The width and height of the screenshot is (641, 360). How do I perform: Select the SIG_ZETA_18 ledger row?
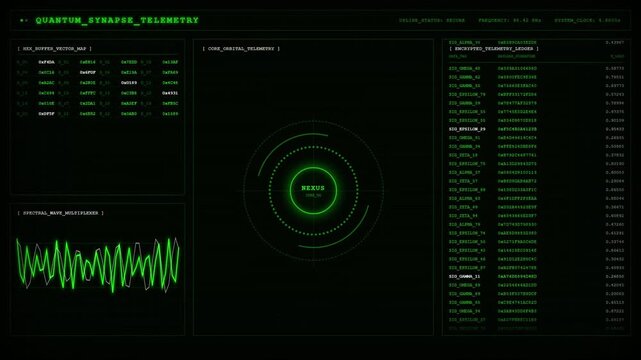click(536, 155)
